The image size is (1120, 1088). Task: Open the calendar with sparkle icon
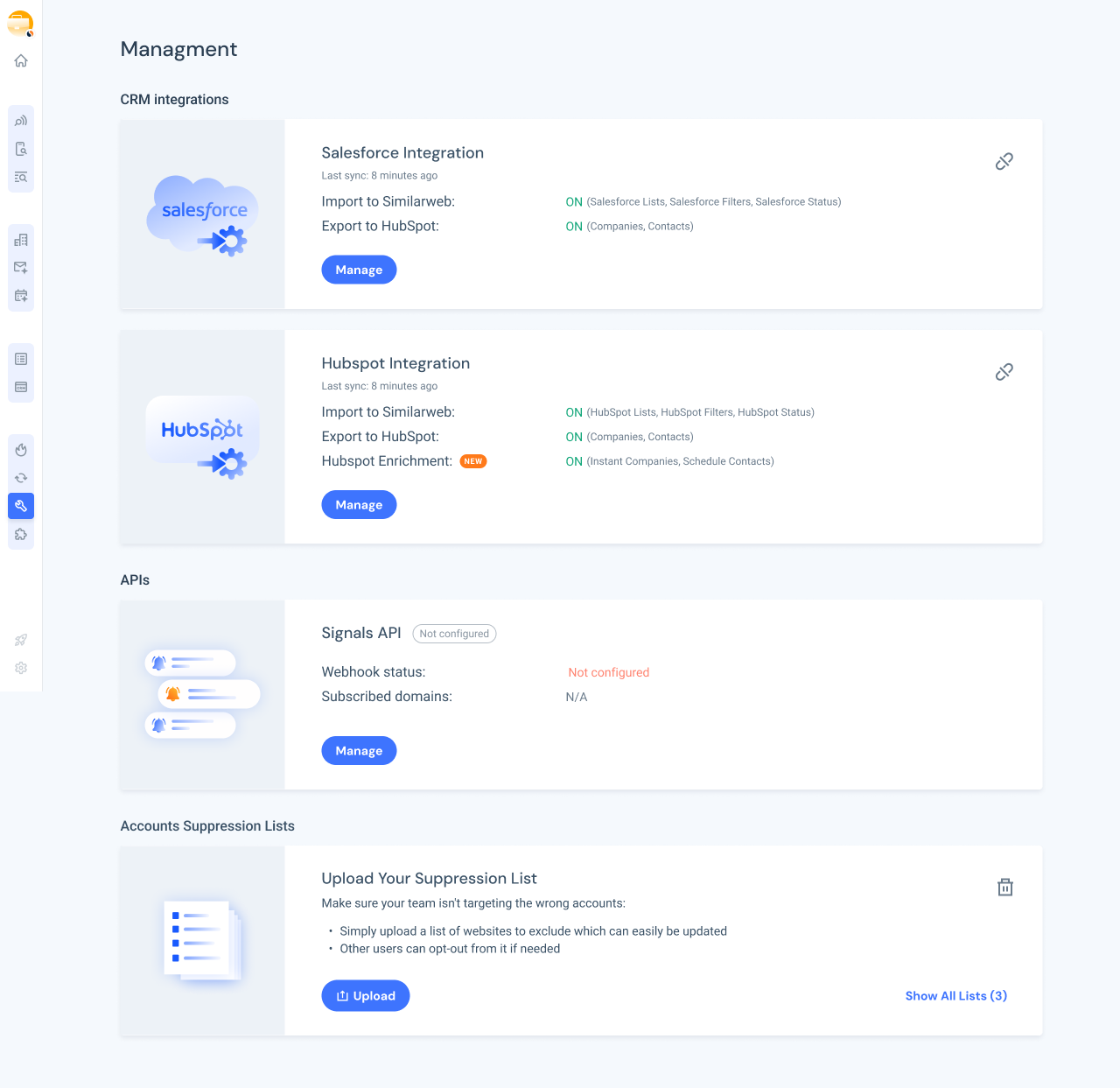[21, 296]
